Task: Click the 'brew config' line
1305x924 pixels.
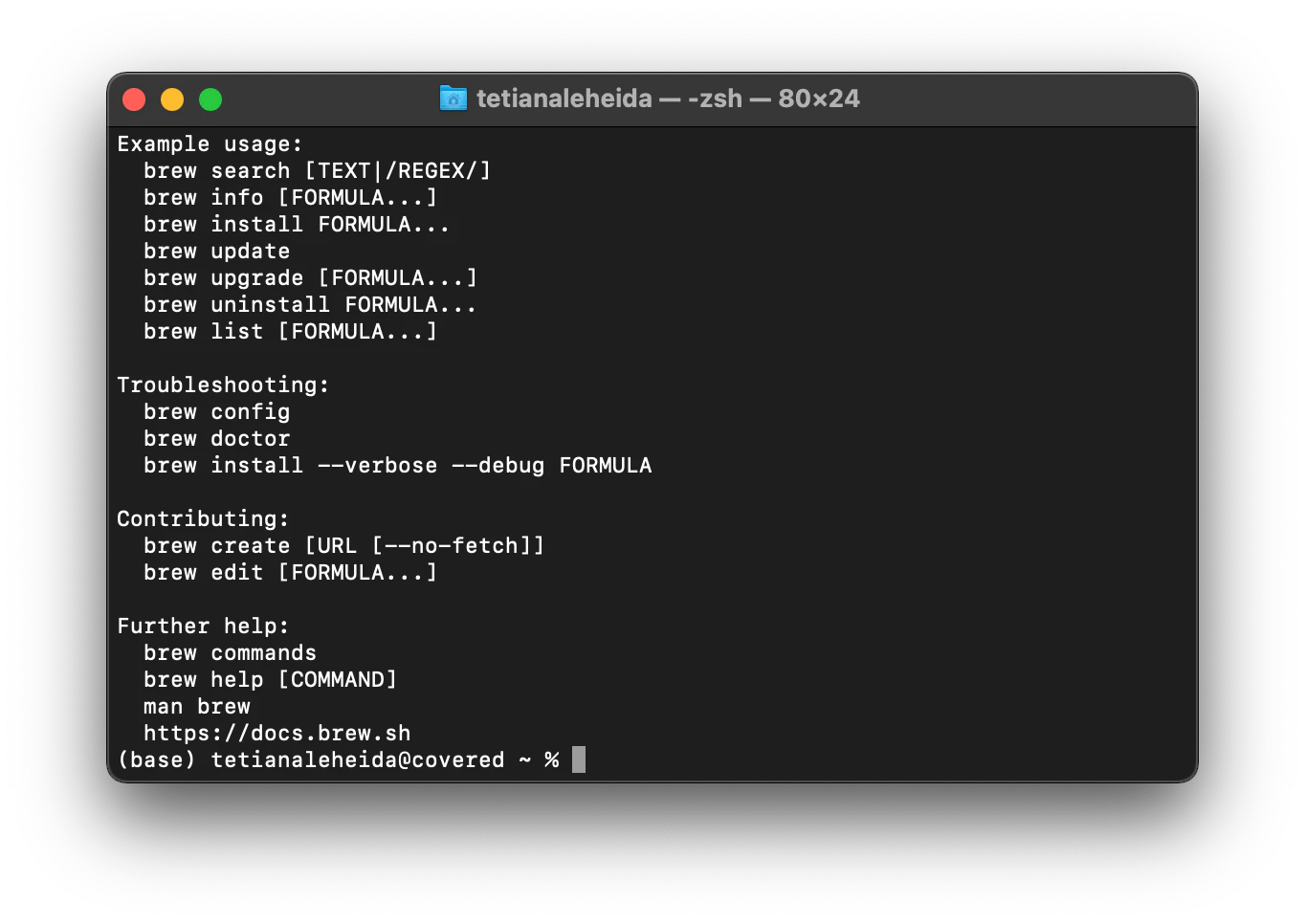Action: pos(216,412)
